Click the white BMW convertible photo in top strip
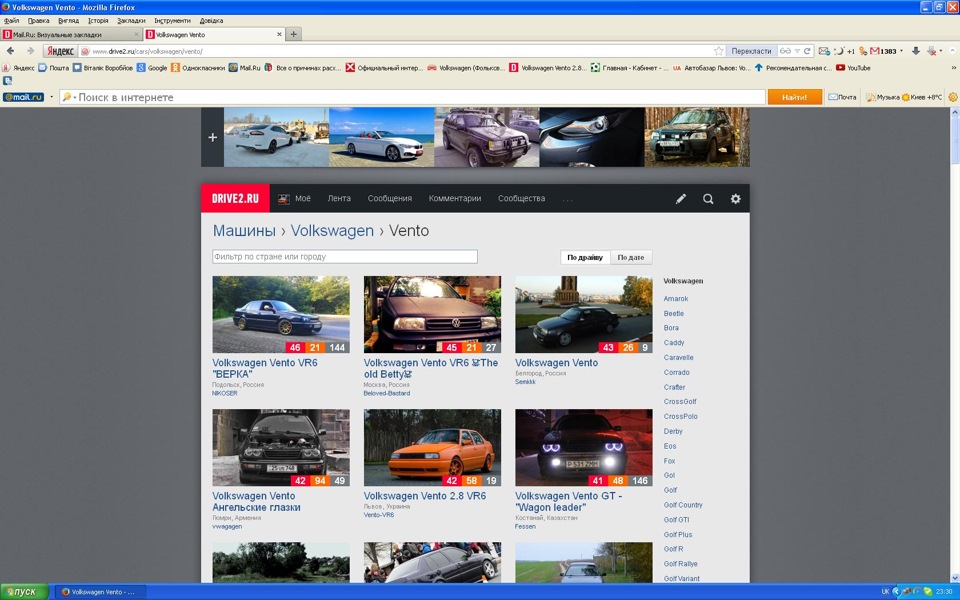The width and height of the screenshot is (960, 600). [x=381, y=137]
